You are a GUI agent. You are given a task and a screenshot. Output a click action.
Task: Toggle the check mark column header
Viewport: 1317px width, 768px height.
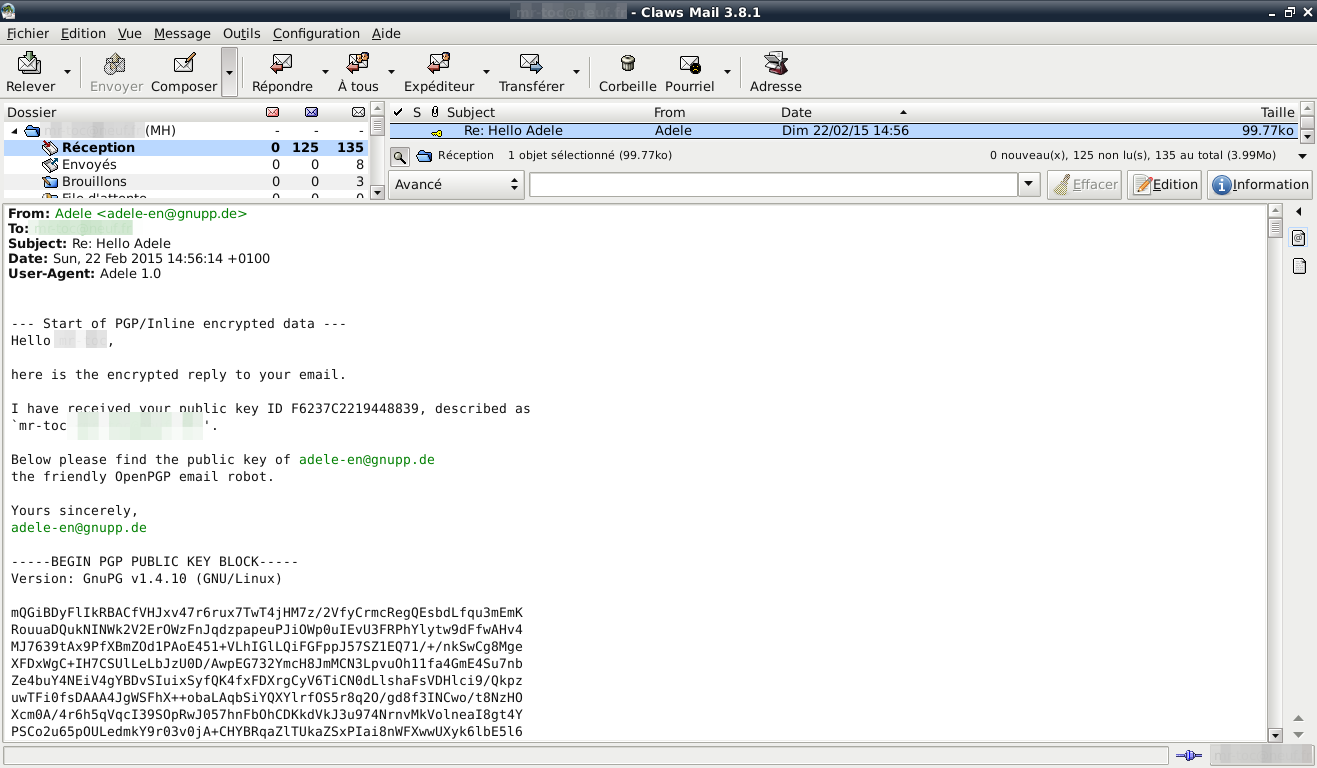(398, 112)
